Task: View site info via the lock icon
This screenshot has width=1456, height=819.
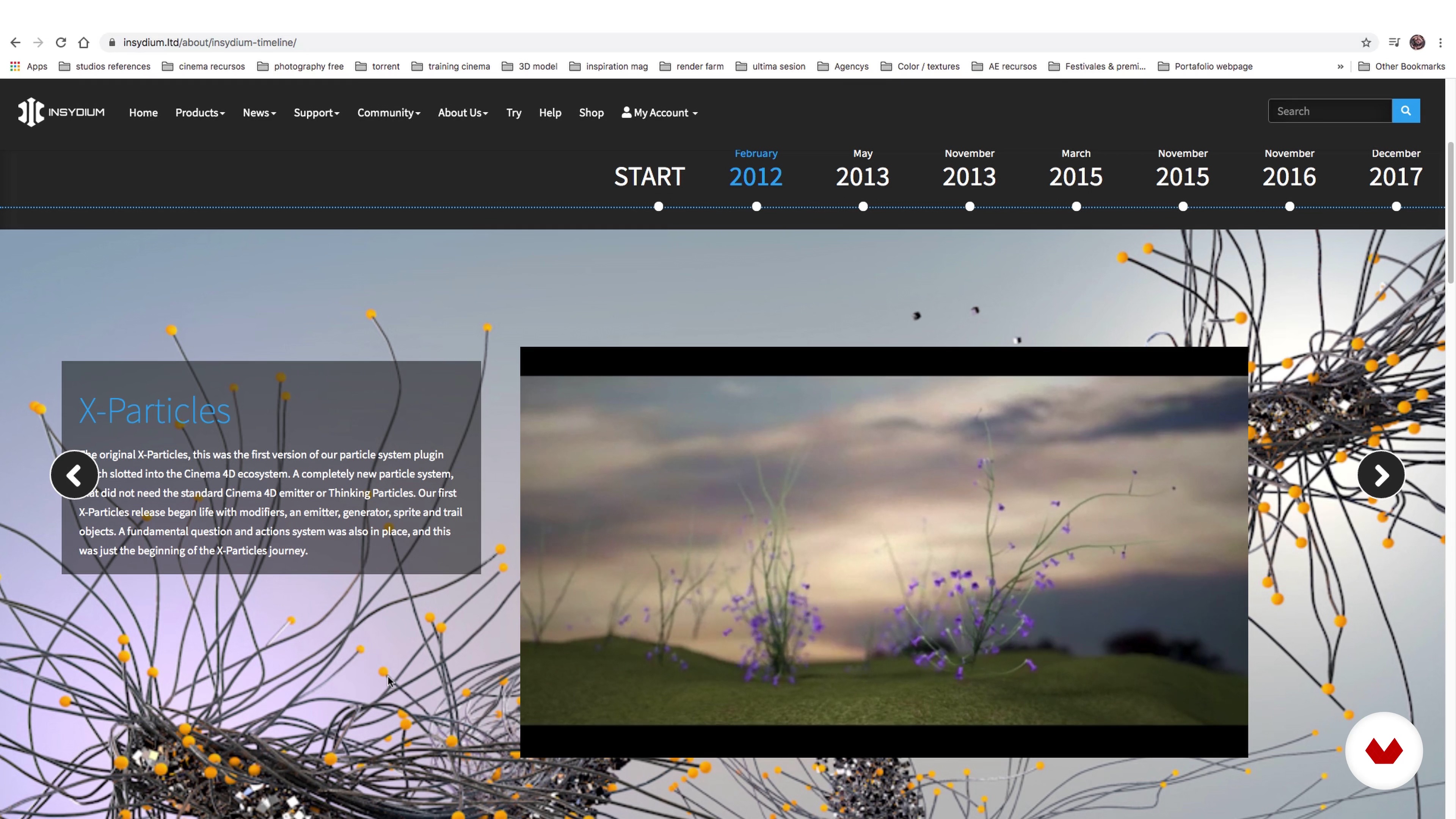Action: [x=112, y=42]
